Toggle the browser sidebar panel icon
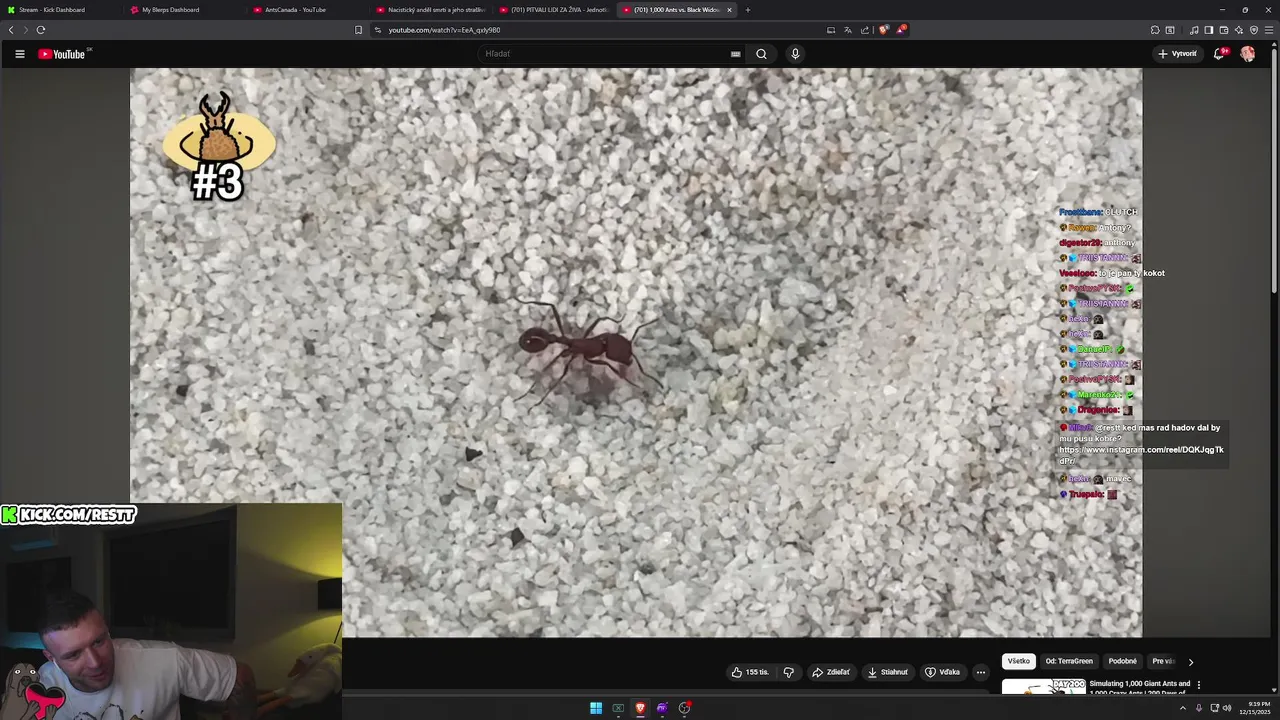The width and height of the screenshot is (1280, 720). tap(1208, 30)
